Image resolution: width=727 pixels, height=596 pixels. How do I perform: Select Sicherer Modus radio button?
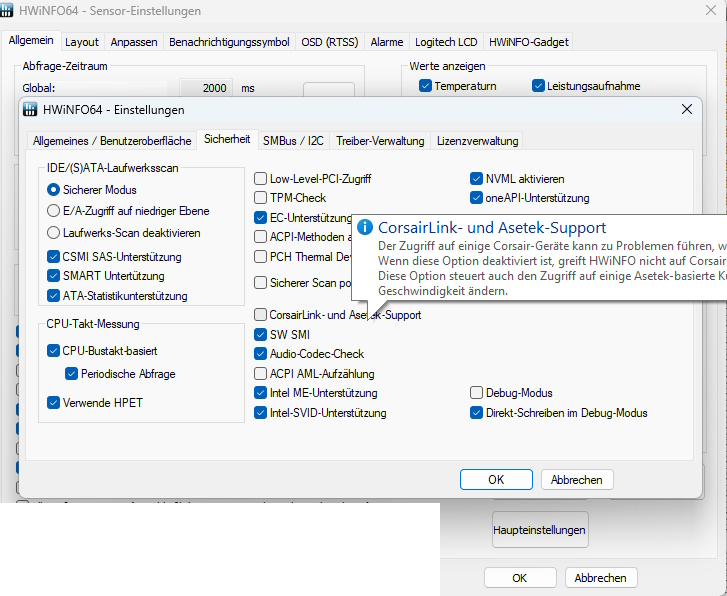53,190
